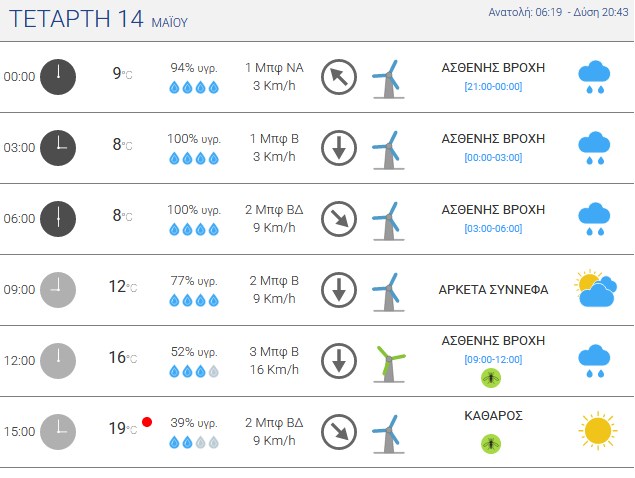Click the rain cloud icon at 00:00
Image resolution: width=635 pixels, height=478 pixels.
(x=594, y=77)
